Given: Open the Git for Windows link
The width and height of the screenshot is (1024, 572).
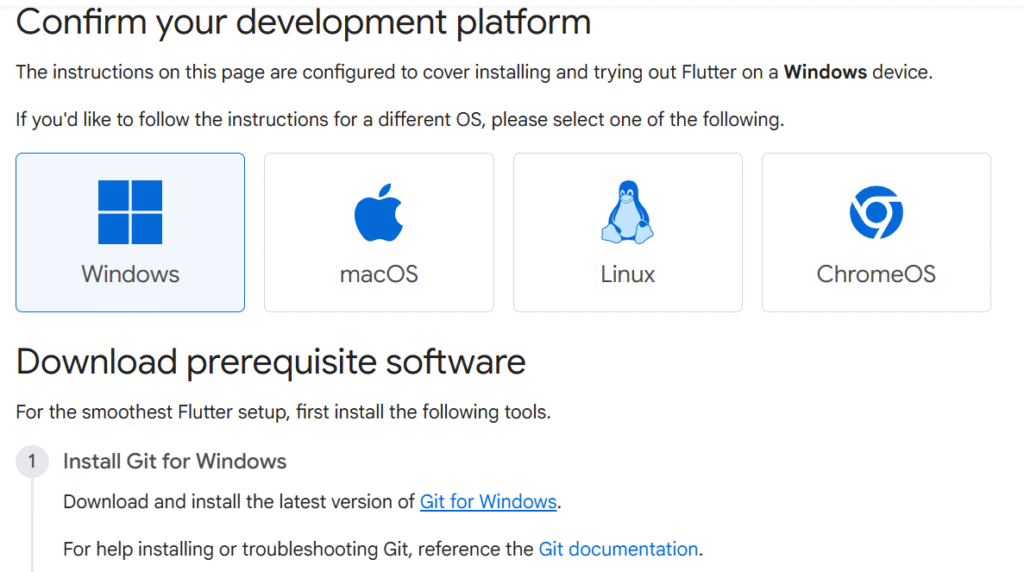Looking at the screenshot, I should coord(488,502).
